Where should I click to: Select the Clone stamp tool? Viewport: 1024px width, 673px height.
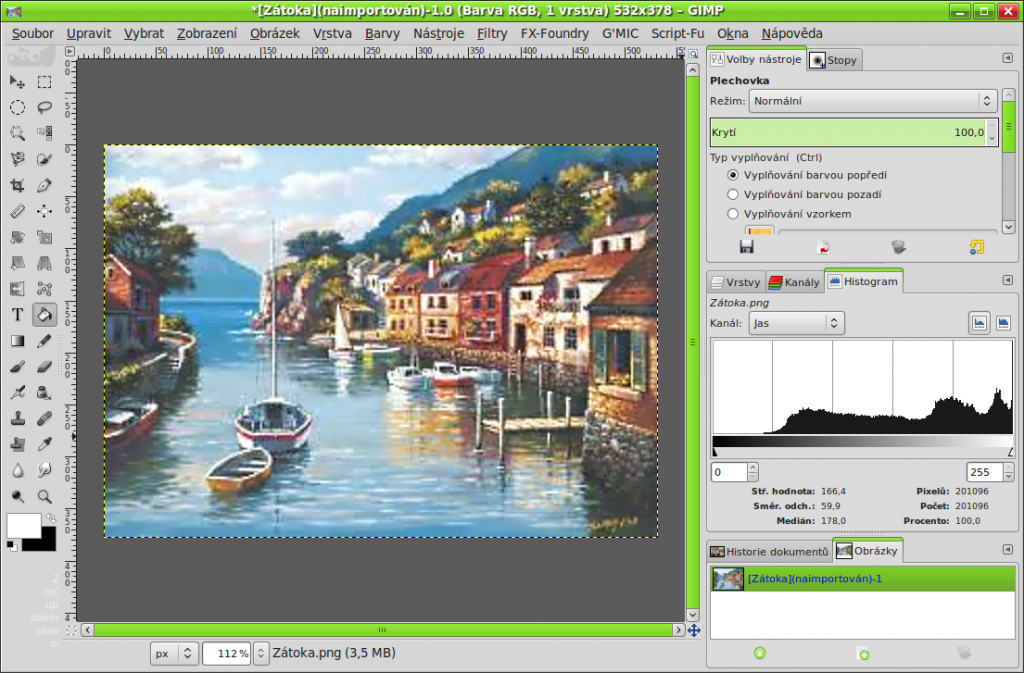18,418
